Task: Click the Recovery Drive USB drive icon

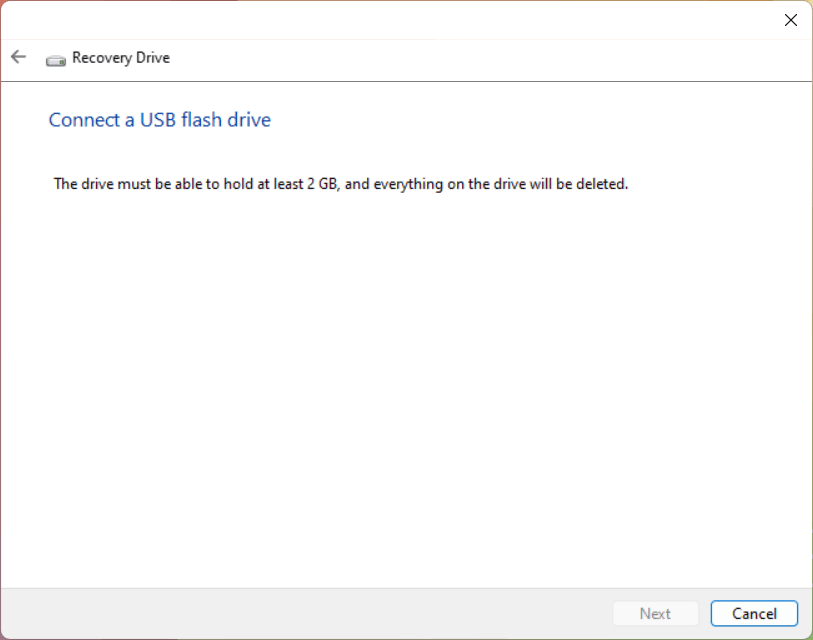Action: coord(55,60)
